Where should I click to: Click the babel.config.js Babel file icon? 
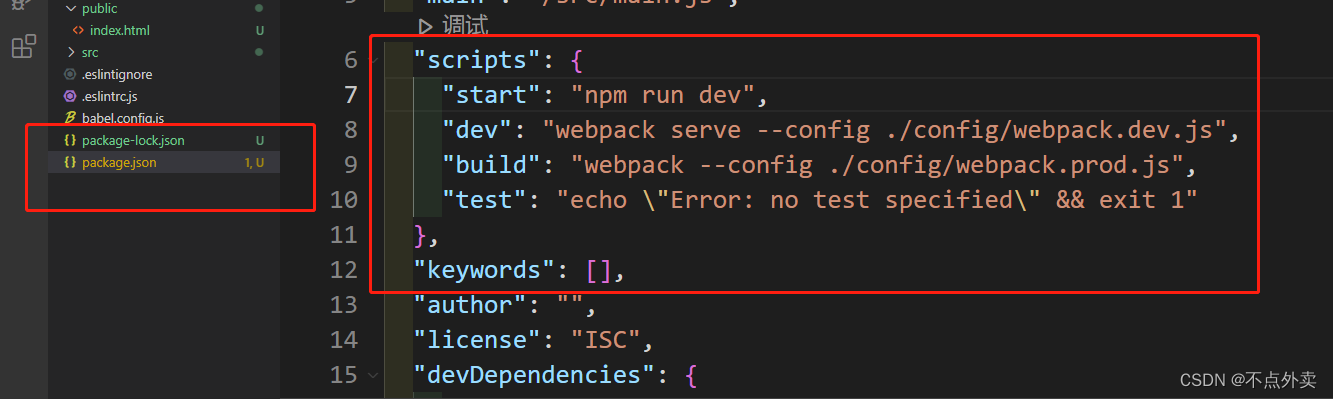click(x=70, y=118)
